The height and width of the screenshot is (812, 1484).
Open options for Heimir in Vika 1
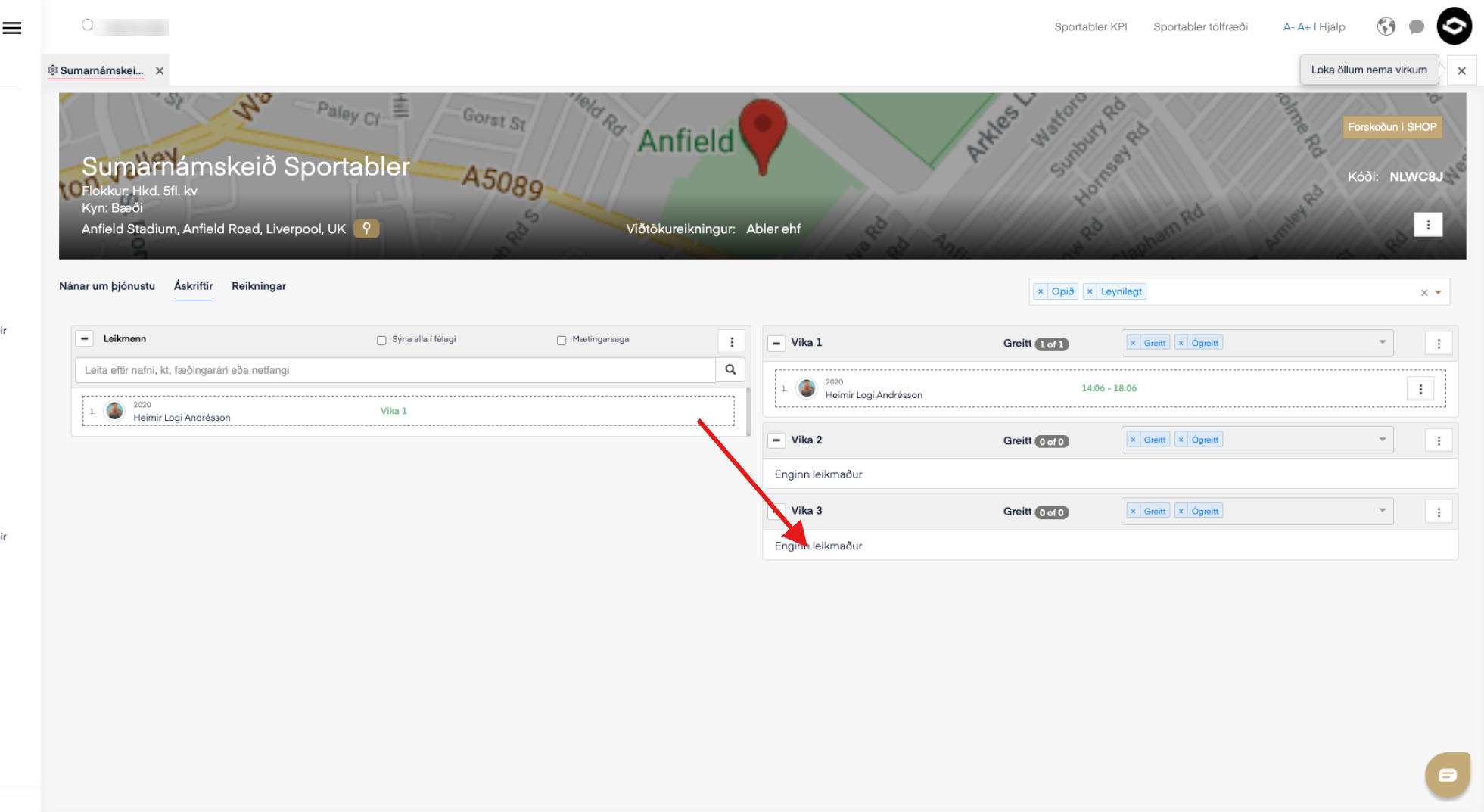(1420, 389)
